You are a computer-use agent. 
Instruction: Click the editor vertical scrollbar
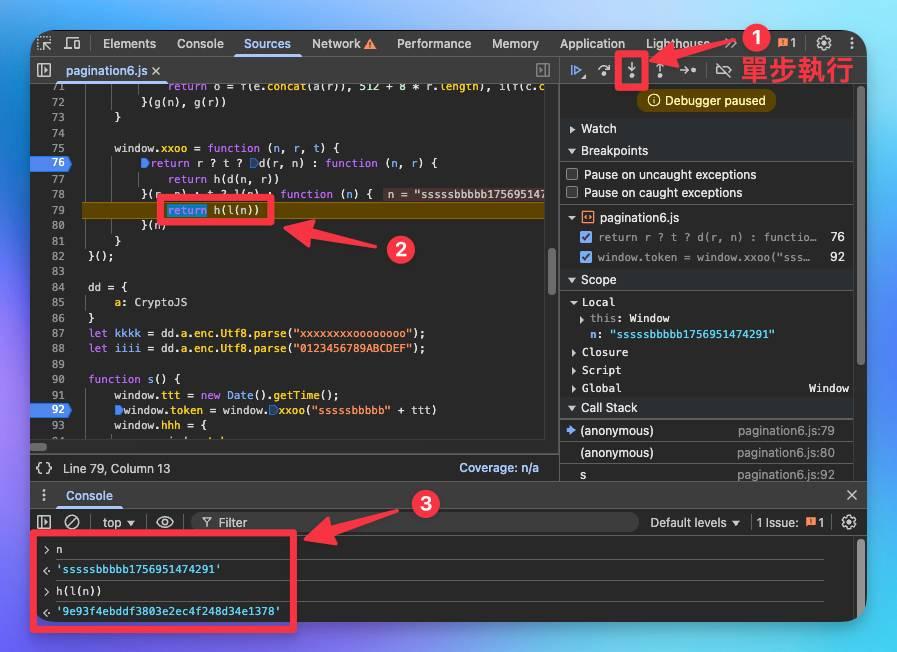pos(551,271)
